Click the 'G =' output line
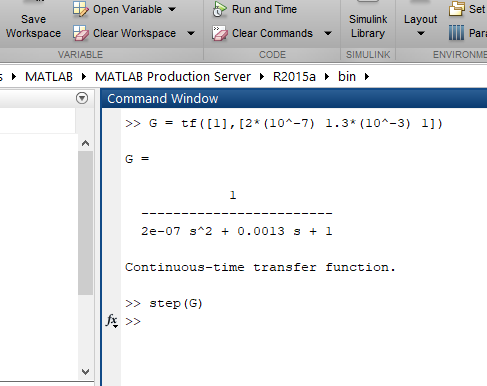Screen dimensions: 487x386 pyautogui.click(x=137, y=159)
